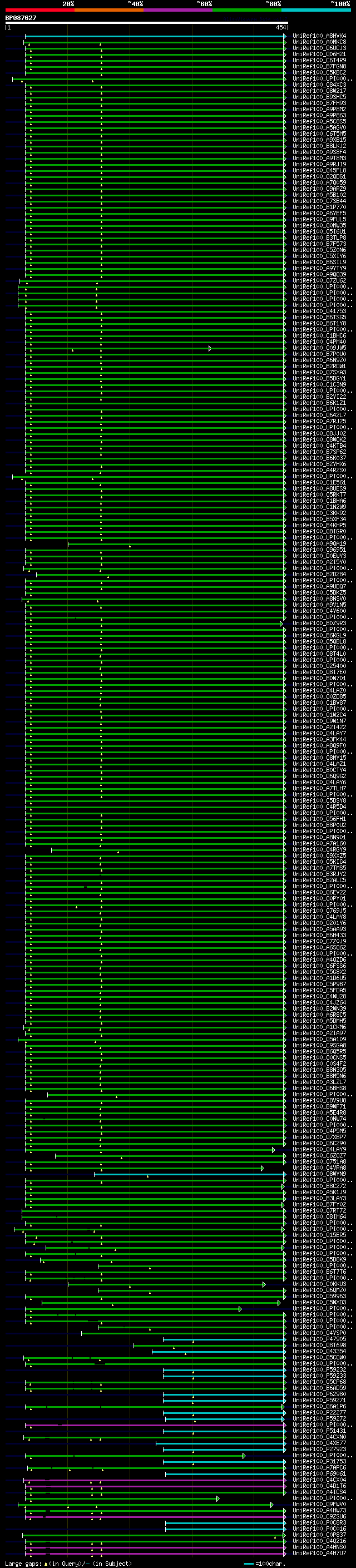Image resolution: width=356 pixels, height=1568 pixels.
Task: Select hit UniRef100_Q9FWV0
Action: tap(319, 1504)
